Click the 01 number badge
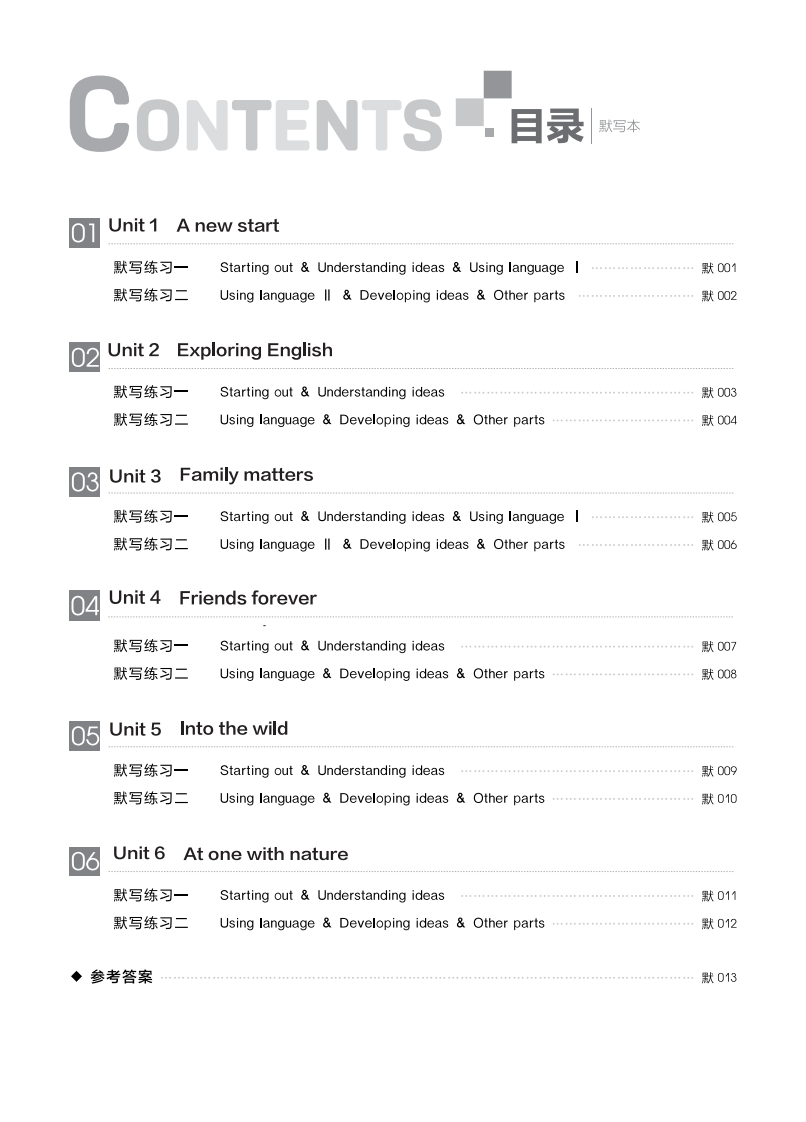 84,233
